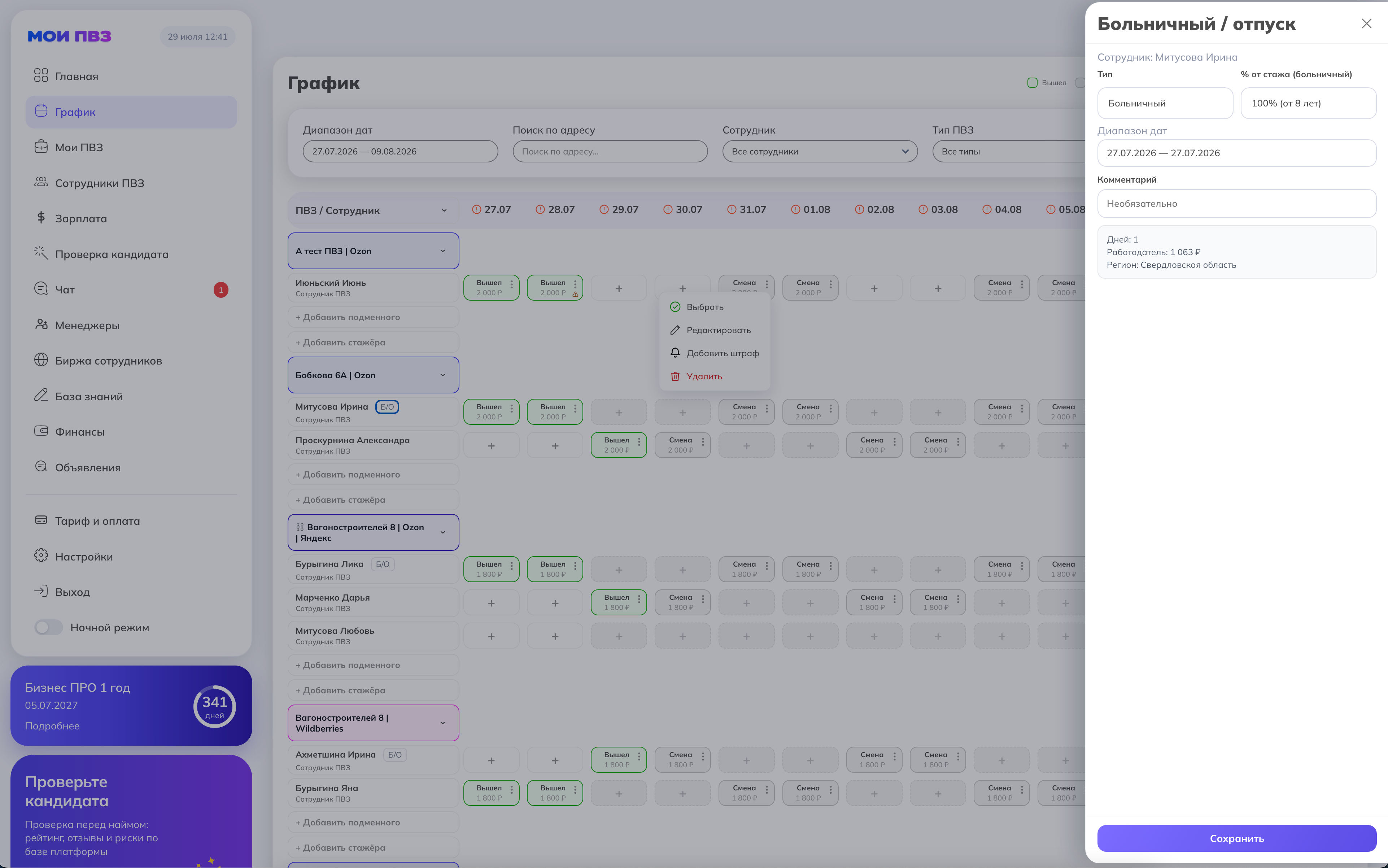Click the Настройки gear icon
1388x868 pixels.
41,556
